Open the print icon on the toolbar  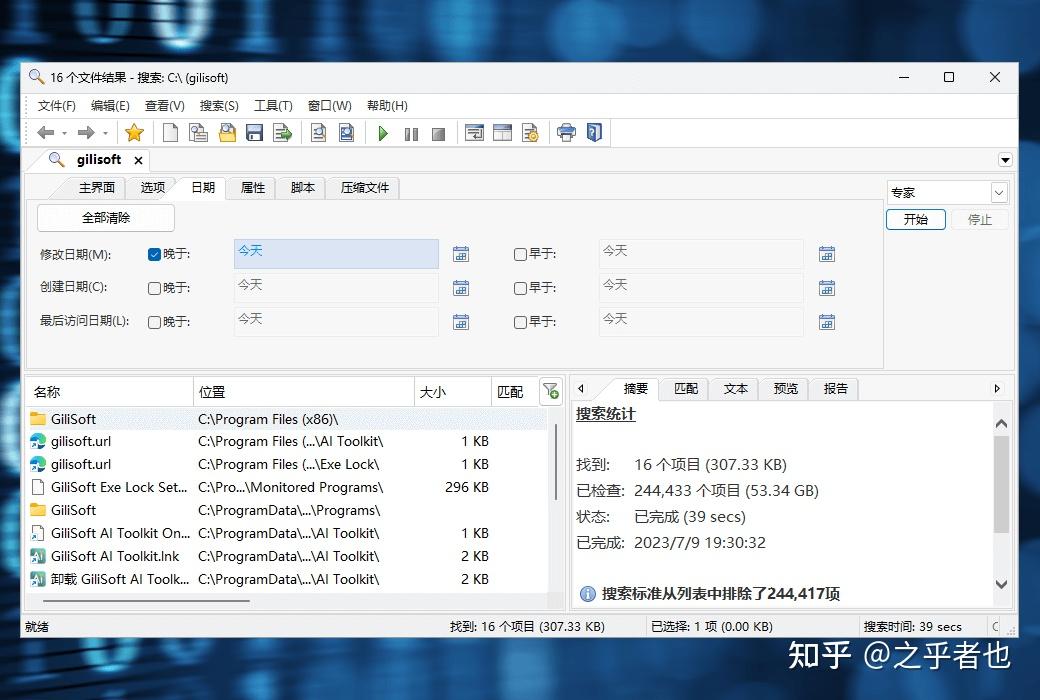click(x=566, y=131)
